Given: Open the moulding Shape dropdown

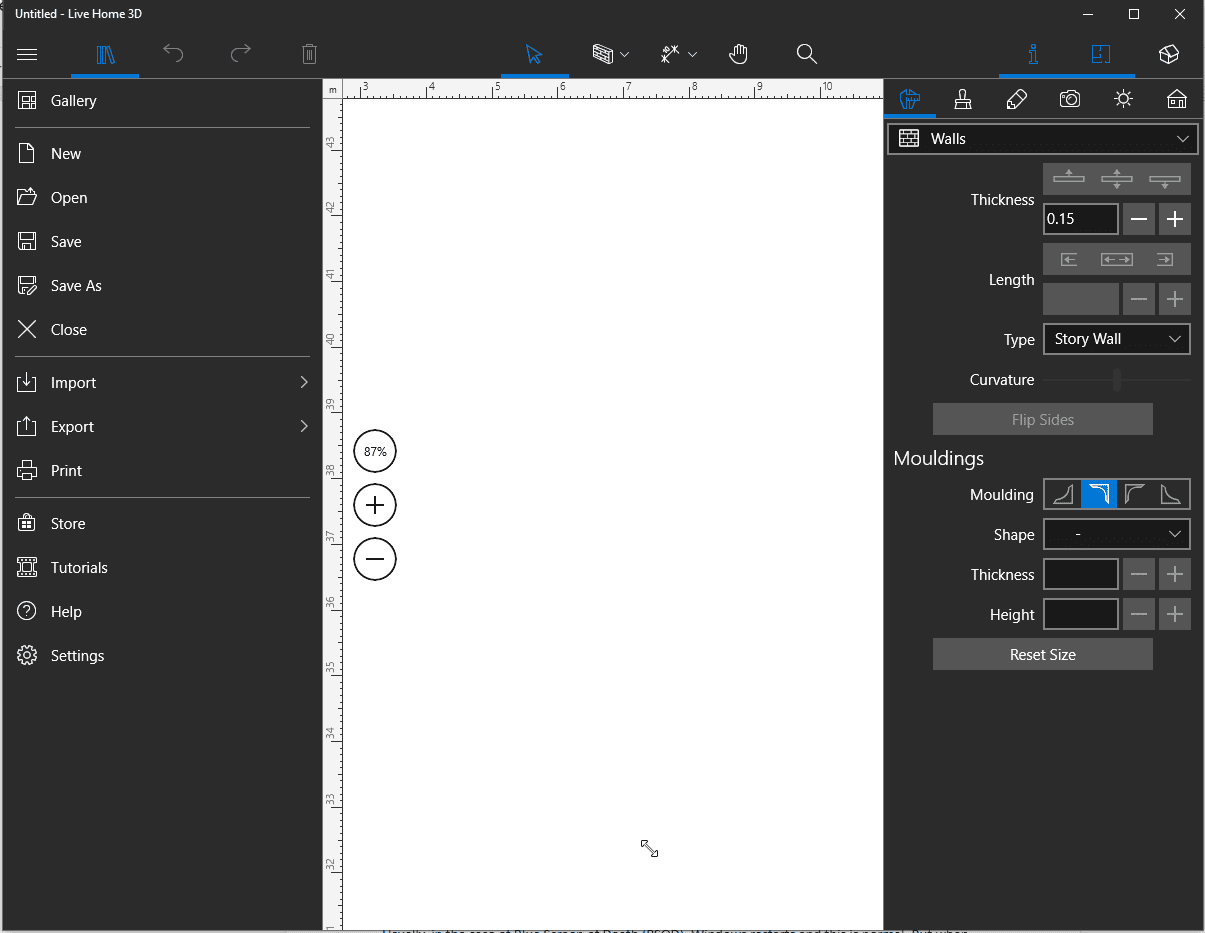Looking at the screenshot, I should coord(1117,535).
